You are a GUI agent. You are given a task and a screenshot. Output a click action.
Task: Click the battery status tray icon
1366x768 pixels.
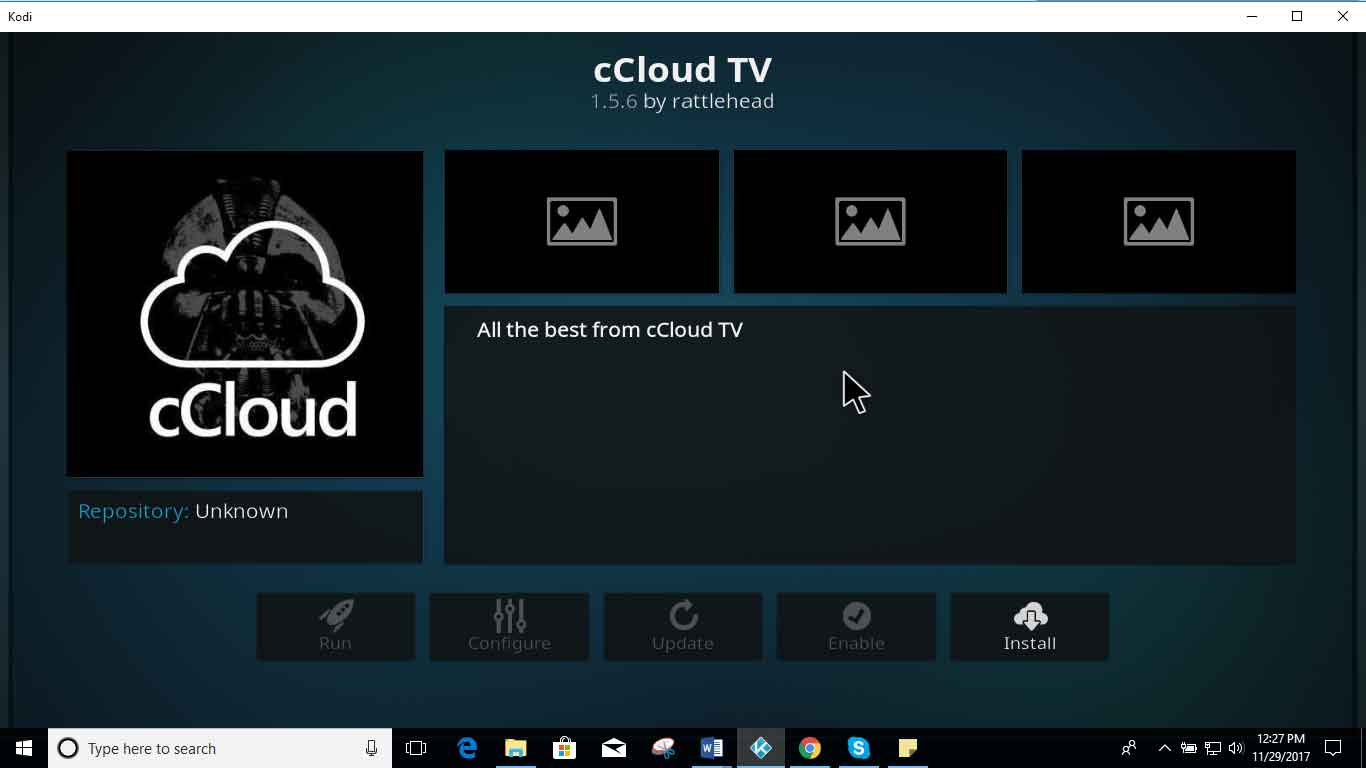(x=1189, y=748)
